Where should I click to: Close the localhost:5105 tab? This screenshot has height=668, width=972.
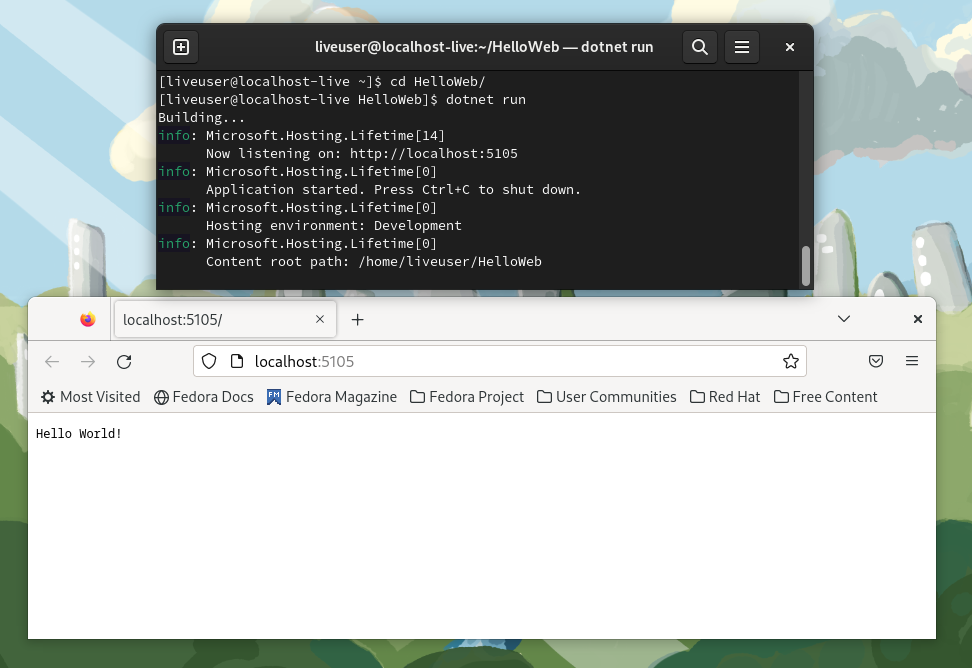320,319
